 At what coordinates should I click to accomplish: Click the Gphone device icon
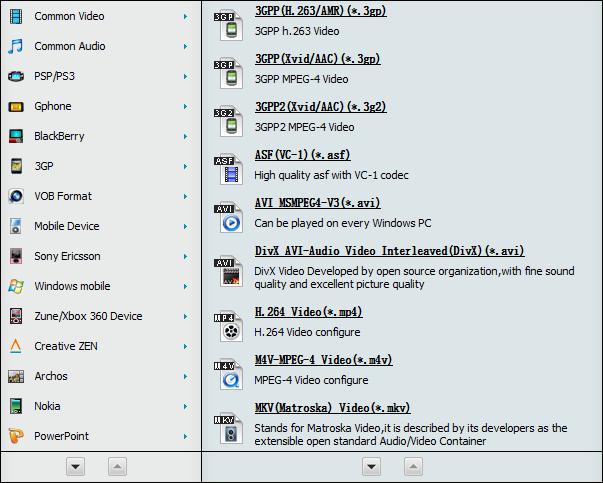point(16,107)
